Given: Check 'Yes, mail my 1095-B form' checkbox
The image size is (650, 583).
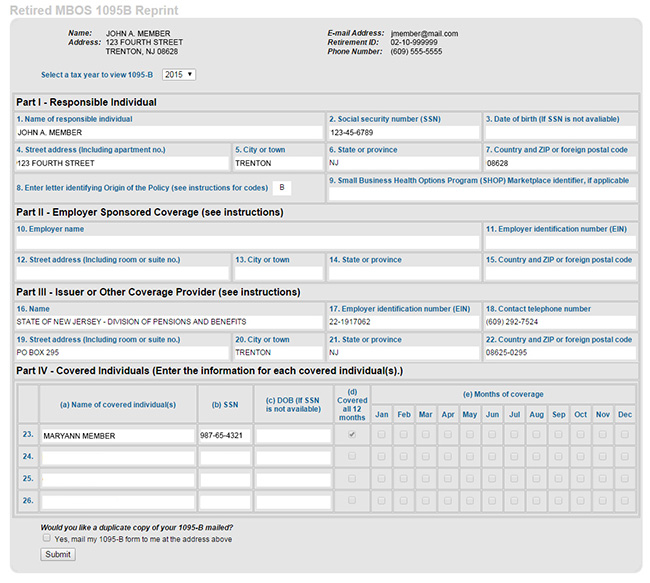Looking at the screenshot, I should click(46, 538).
